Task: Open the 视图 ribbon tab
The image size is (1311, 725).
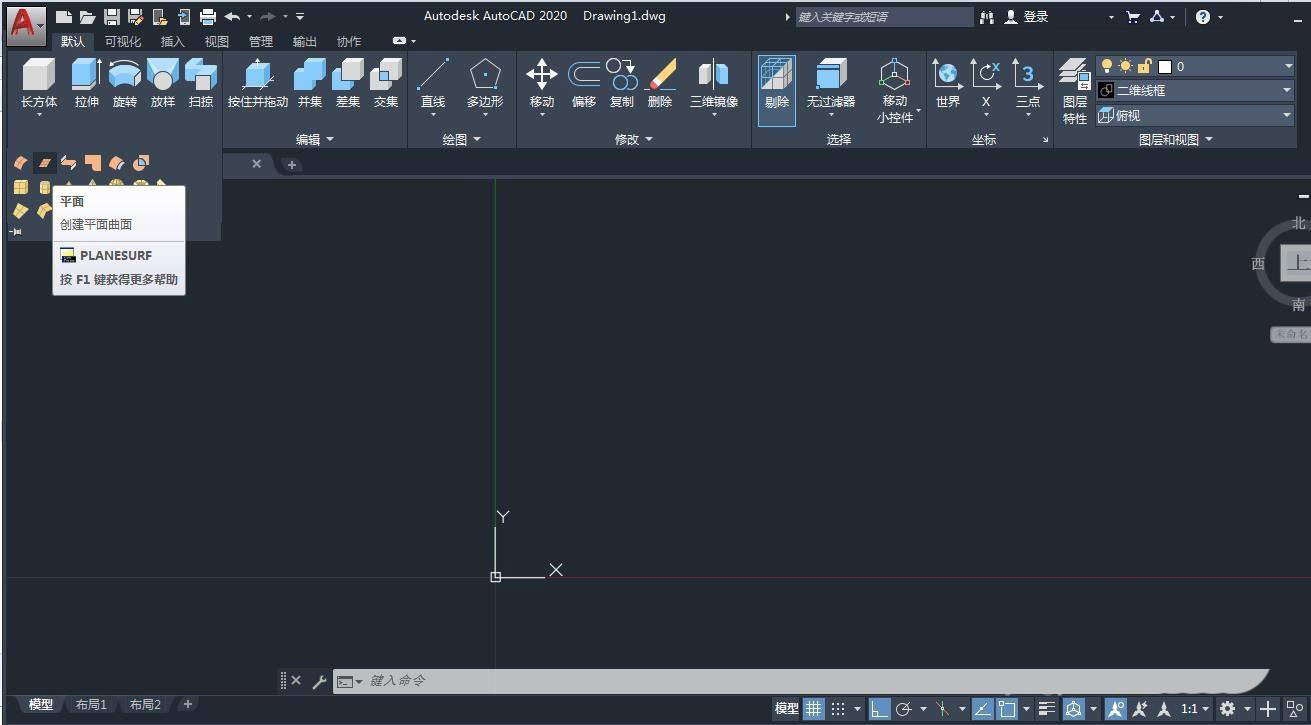Action: (x=217, y=41)
